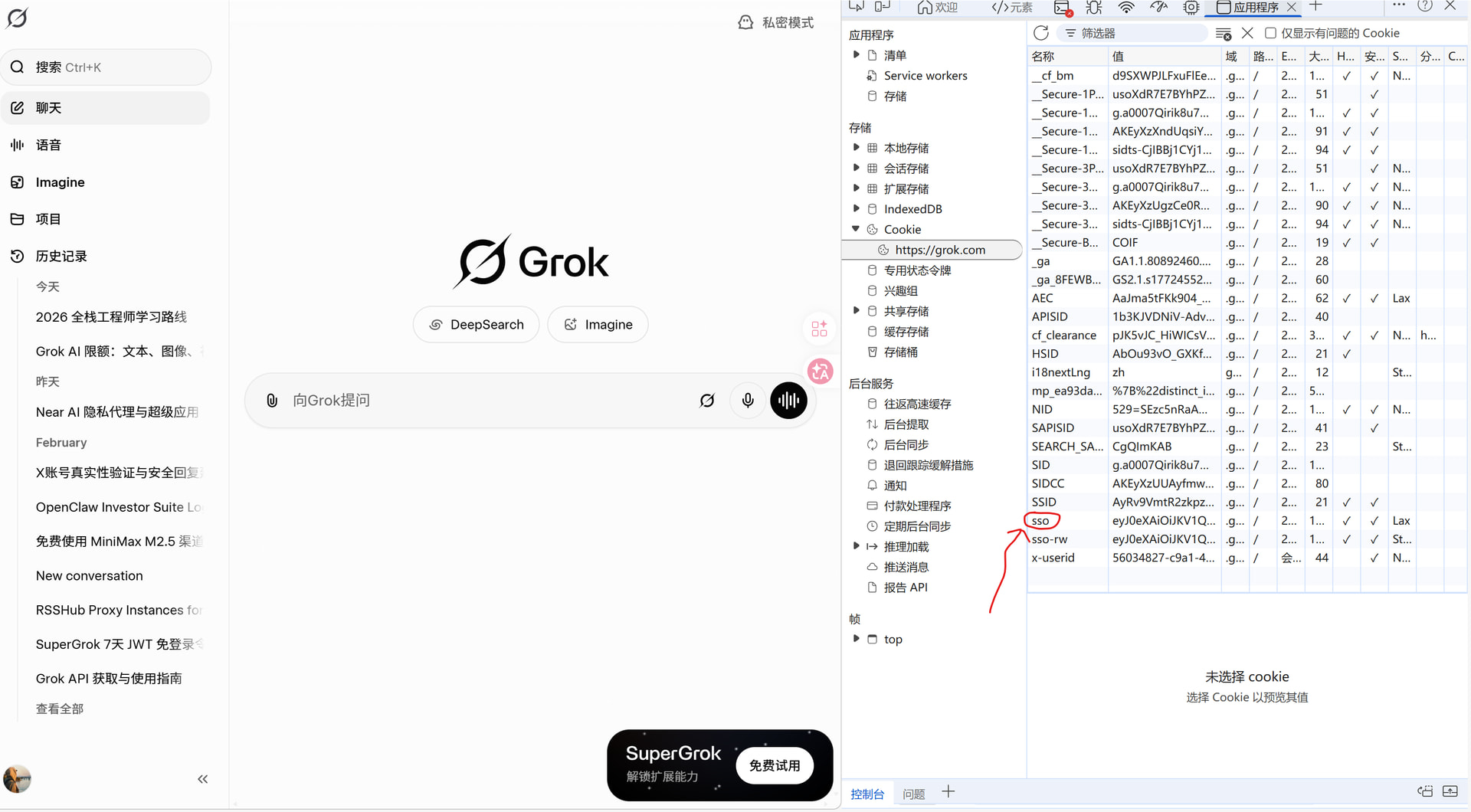1471x812 pixels.
Task: Close the 应用程序 tab
Action: (x=1292, y=7)
